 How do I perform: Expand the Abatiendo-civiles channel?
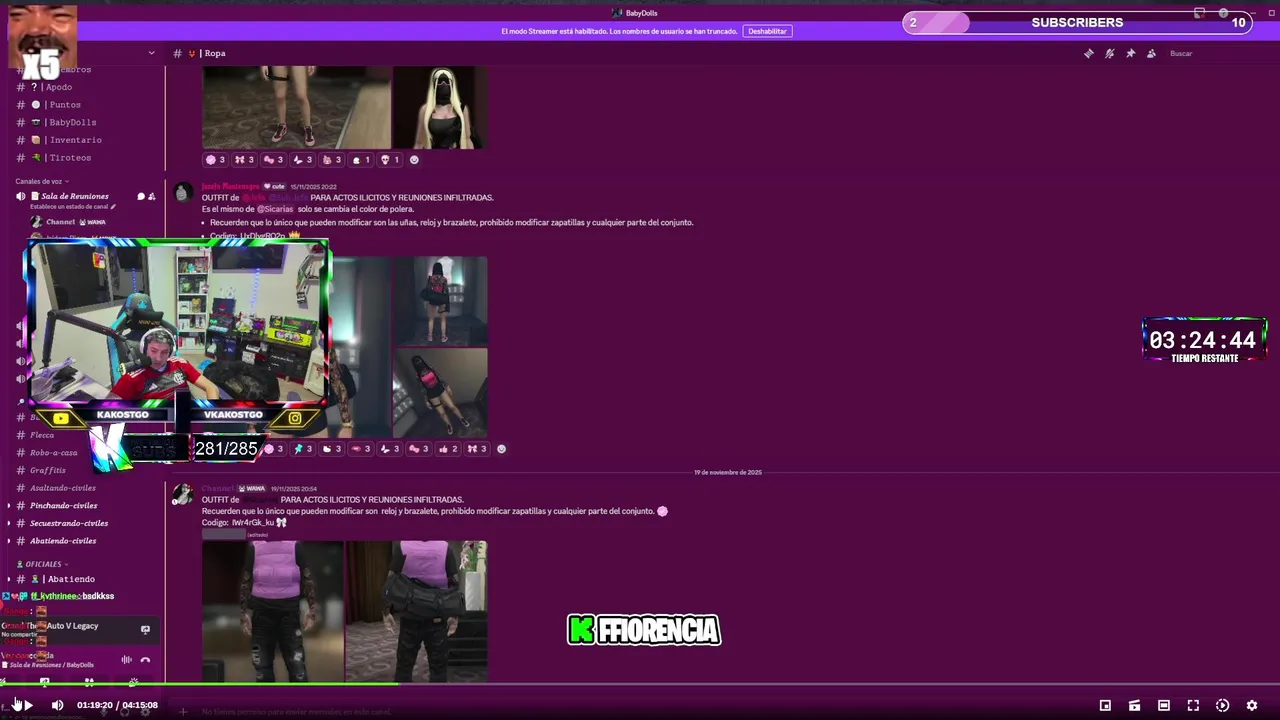[x=9, y=541]
